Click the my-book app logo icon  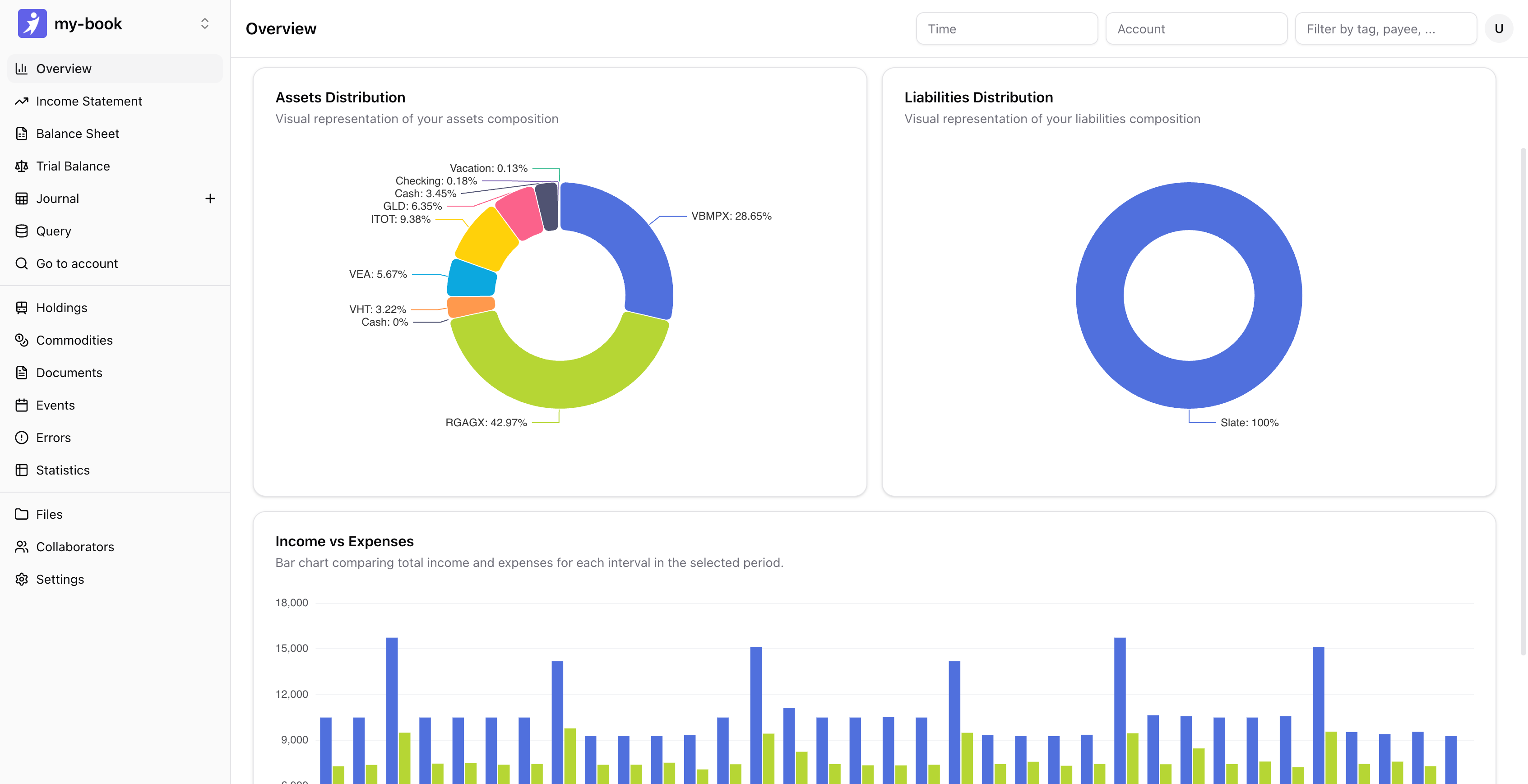click(32, 24)
